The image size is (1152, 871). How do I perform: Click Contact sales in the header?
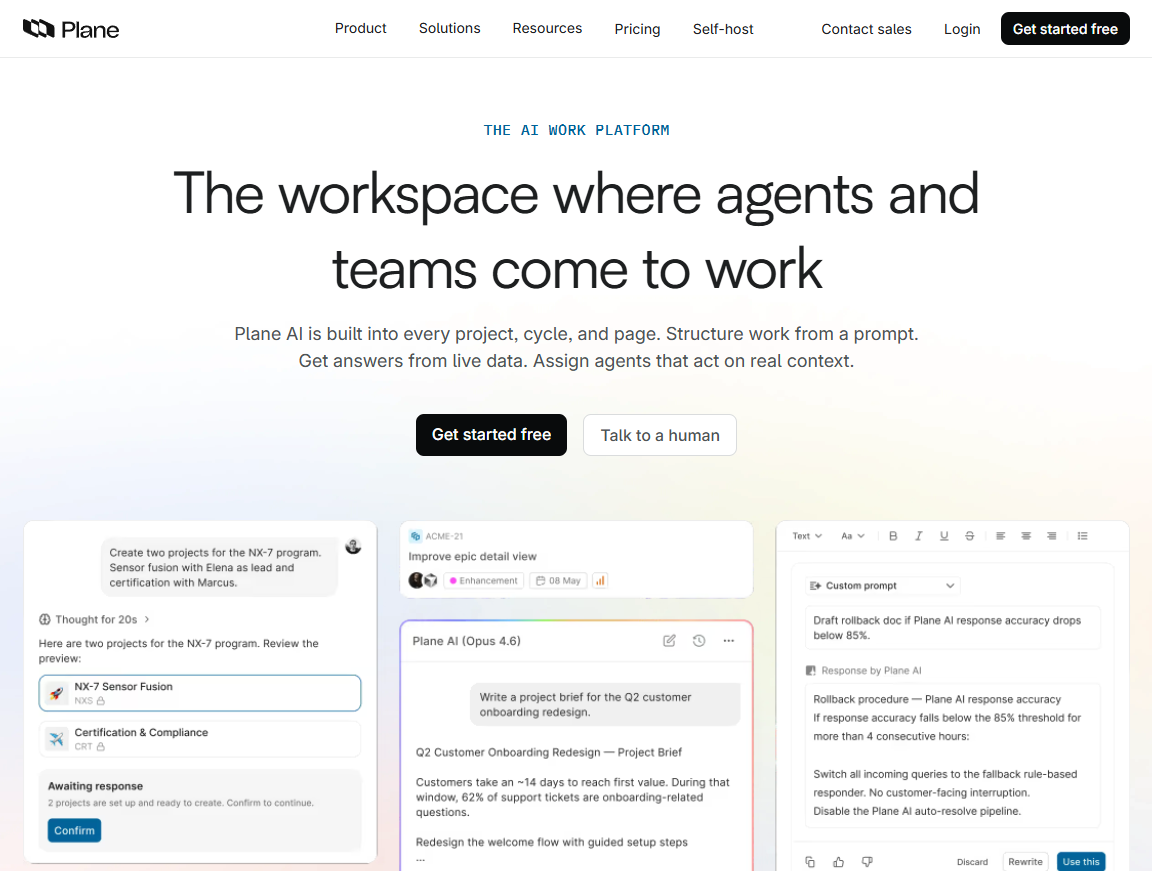pos(866,29)
